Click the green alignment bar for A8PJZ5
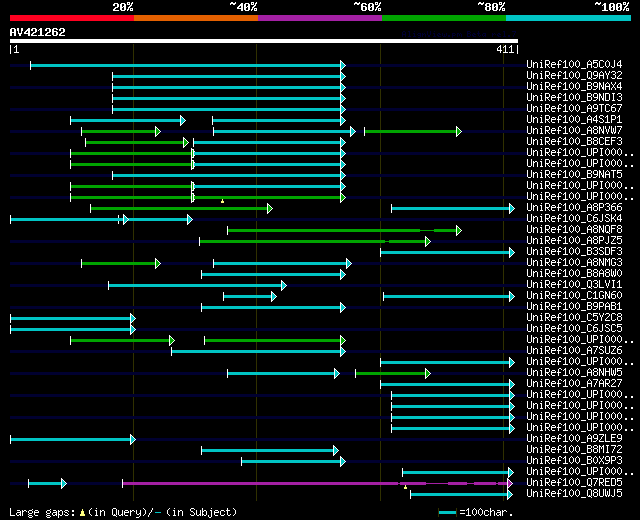 tap(315, 242)
